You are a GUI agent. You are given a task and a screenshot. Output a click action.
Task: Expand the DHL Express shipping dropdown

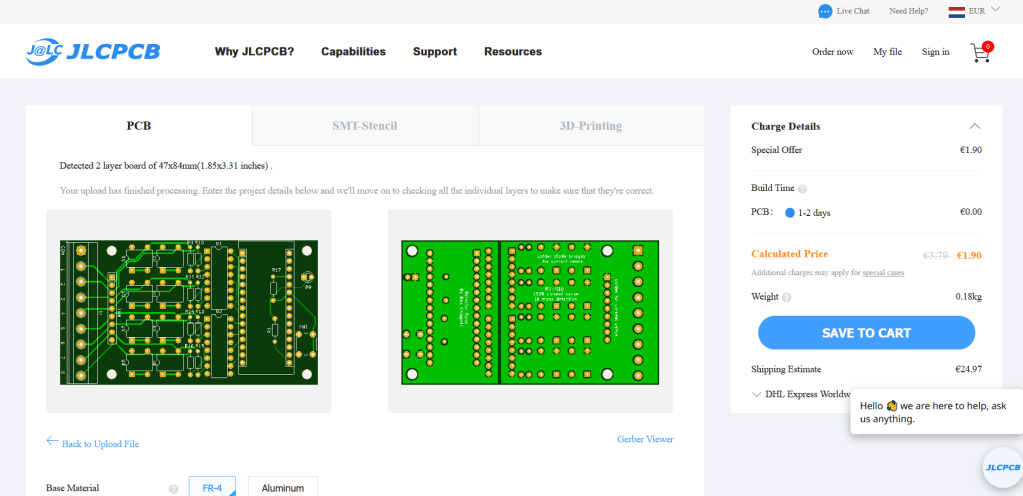(756, 394)
